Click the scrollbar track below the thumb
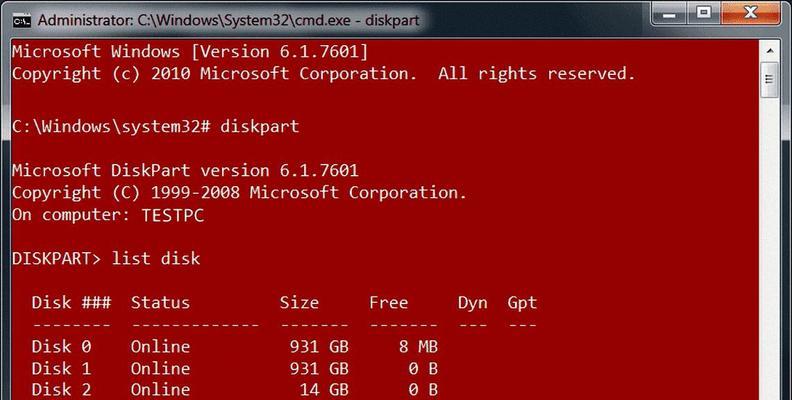This screenshot has height=400, width=792. pyautogui.click(x=769, y=247)
